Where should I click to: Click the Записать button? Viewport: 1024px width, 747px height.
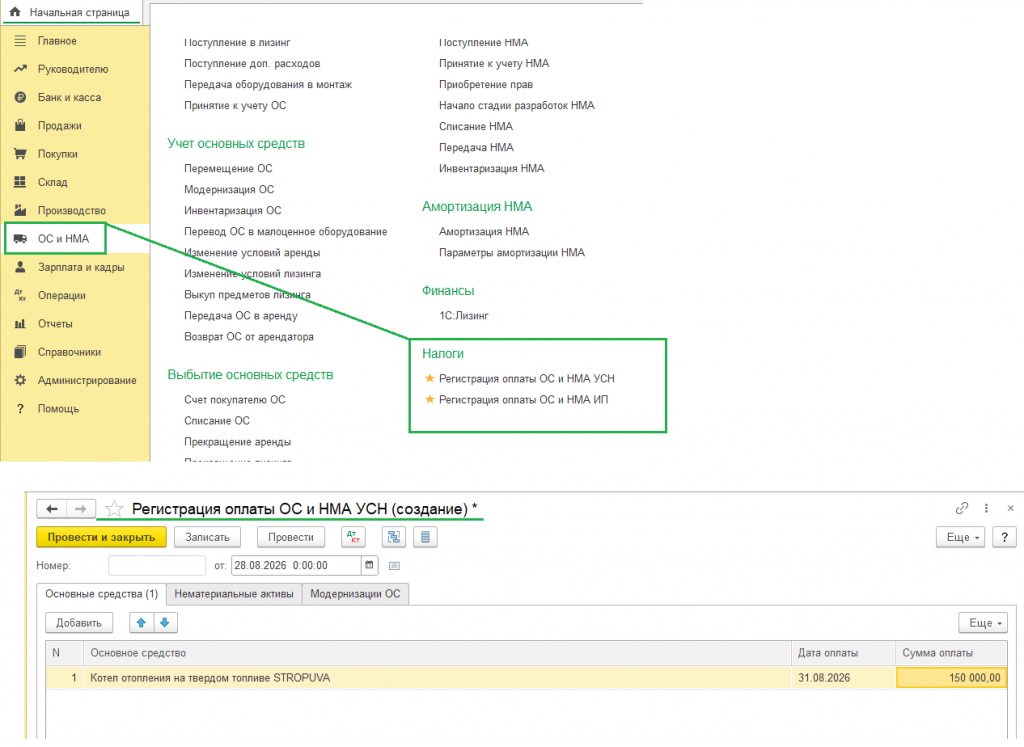(x=207, y=537)
